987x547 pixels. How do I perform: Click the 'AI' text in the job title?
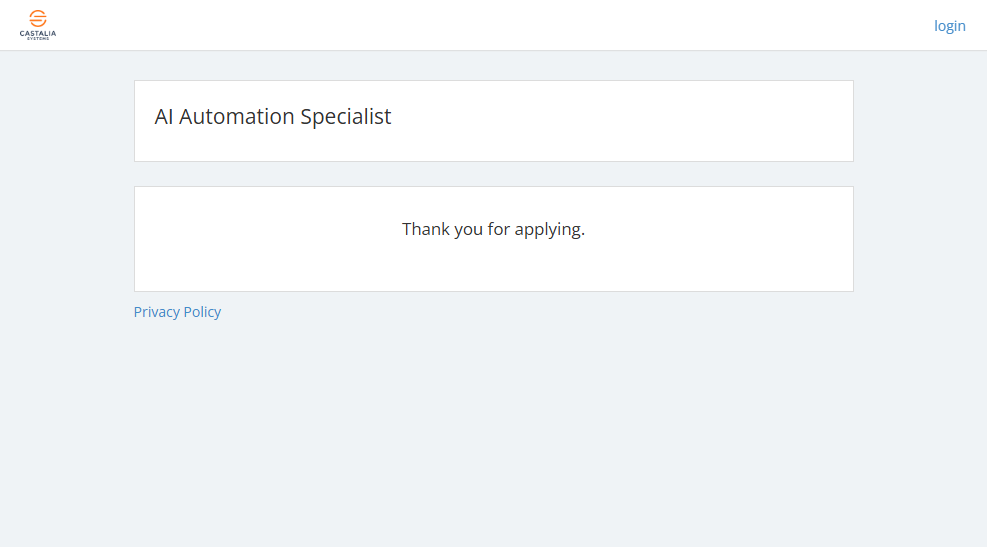coord(164,117)
